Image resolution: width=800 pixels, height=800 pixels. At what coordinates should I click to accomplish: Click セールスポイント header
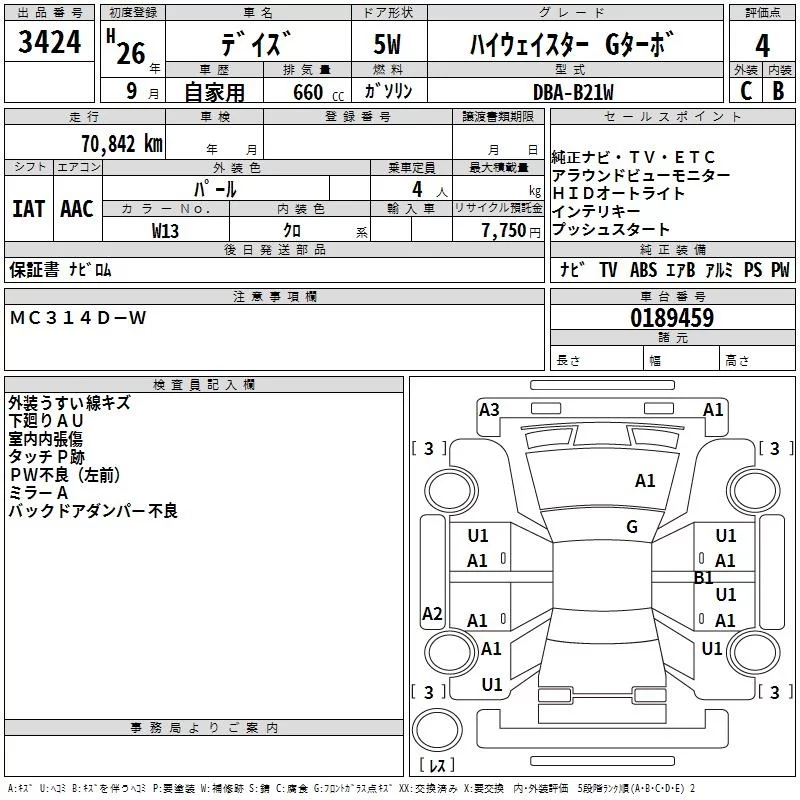point(672,116)
